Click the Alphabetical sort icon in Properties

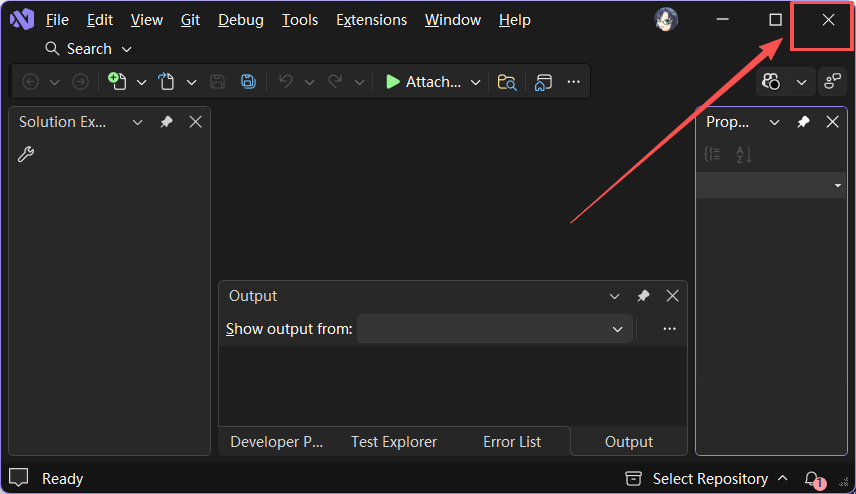point(744,154)
